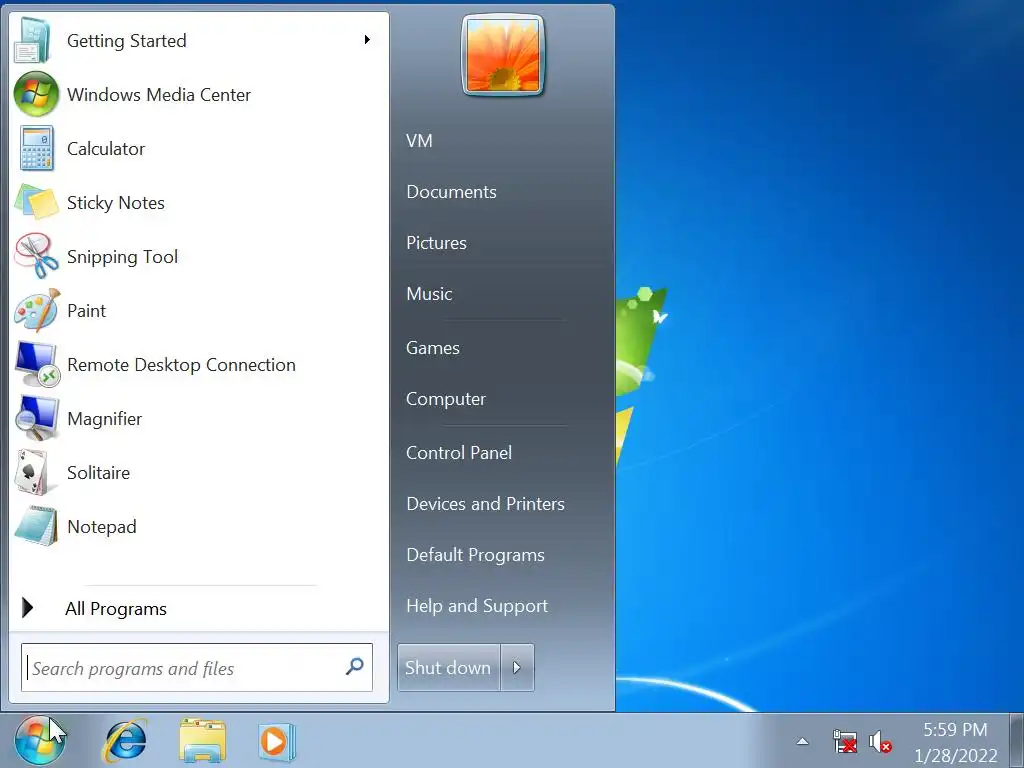Launch the Snipping Tool scissors icon
This screenshot has height=768, width=1024.
coord(37,256)
